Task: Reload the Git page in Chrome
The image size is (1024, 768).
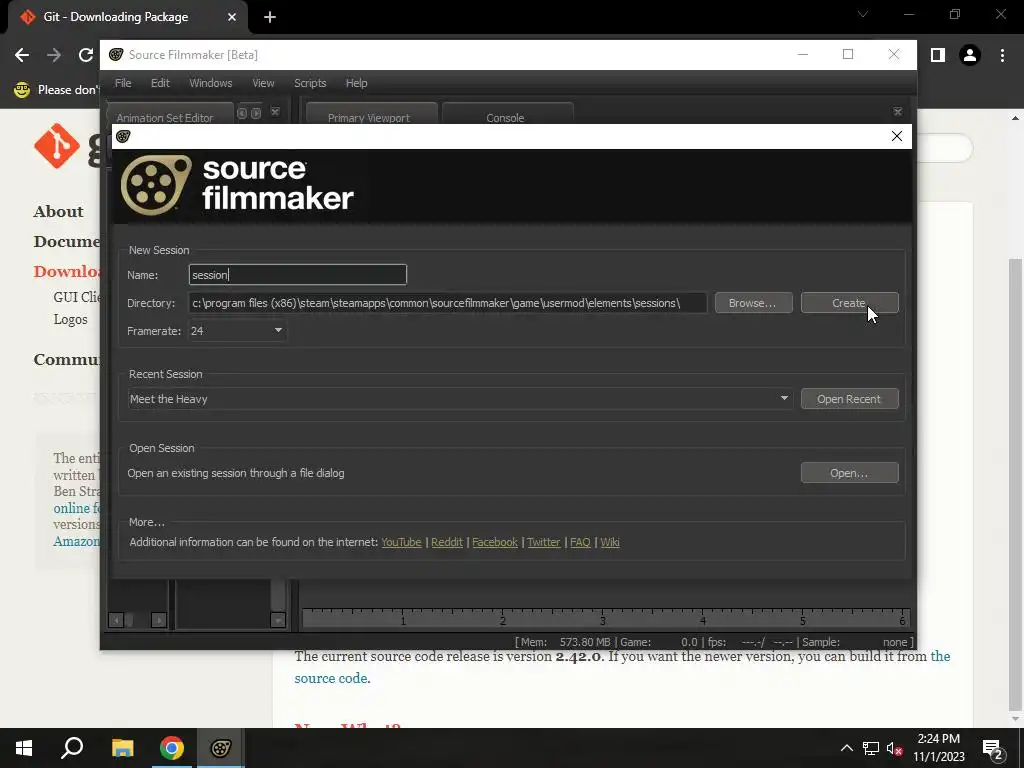Action: tap(86, 56)
